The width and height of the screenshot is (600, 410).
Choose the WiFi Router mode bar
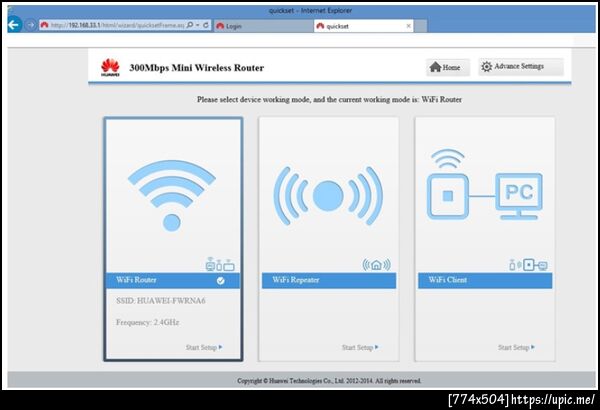(173, 280)
